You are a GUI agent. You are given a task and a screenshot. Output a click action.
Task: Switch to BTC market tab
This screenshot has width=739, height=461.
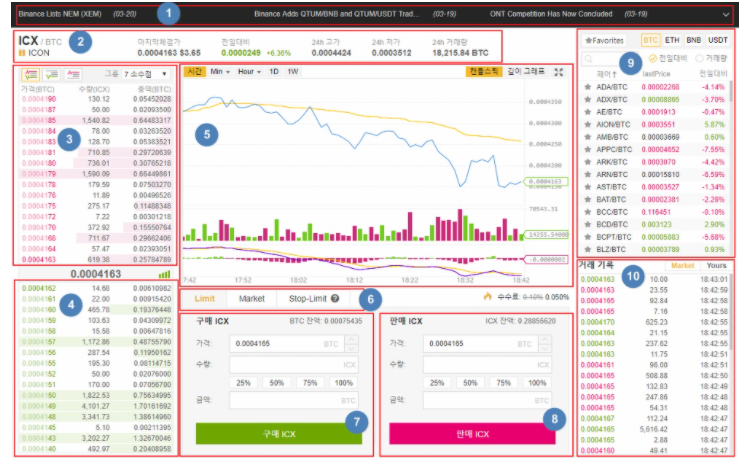650,40
